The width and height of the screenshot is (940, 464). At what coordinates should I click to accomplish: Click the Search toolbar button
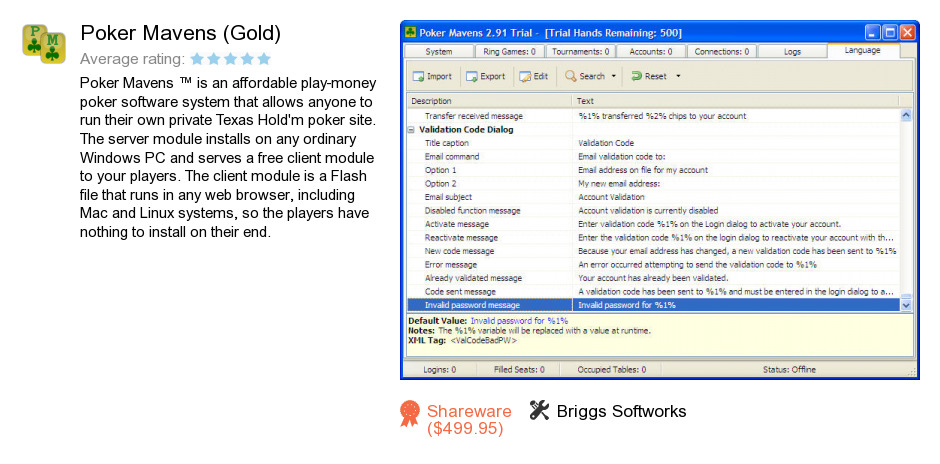pyautogui.click(x=585, y=77)
